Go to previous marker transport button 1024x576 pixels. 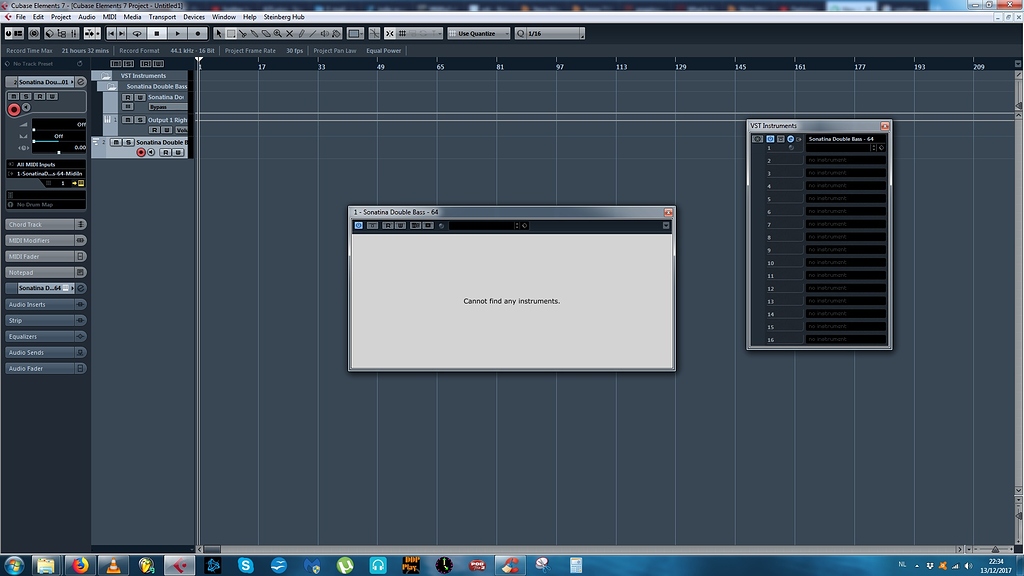pos(111,33)
